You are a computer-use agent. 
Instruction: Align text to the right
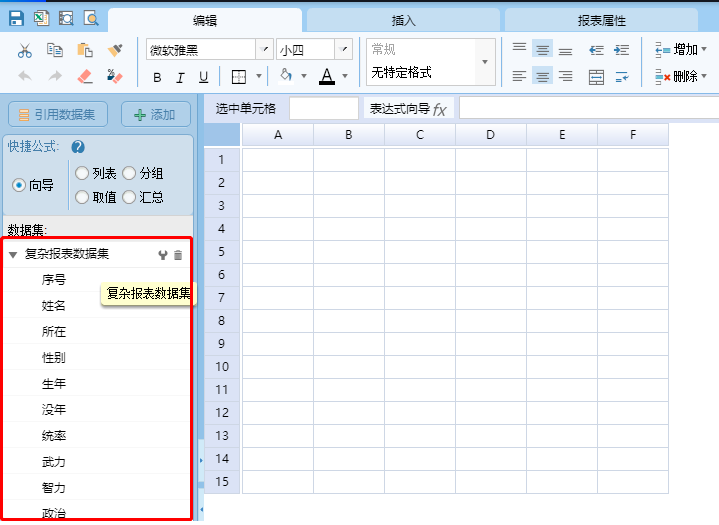click(565, 76)
